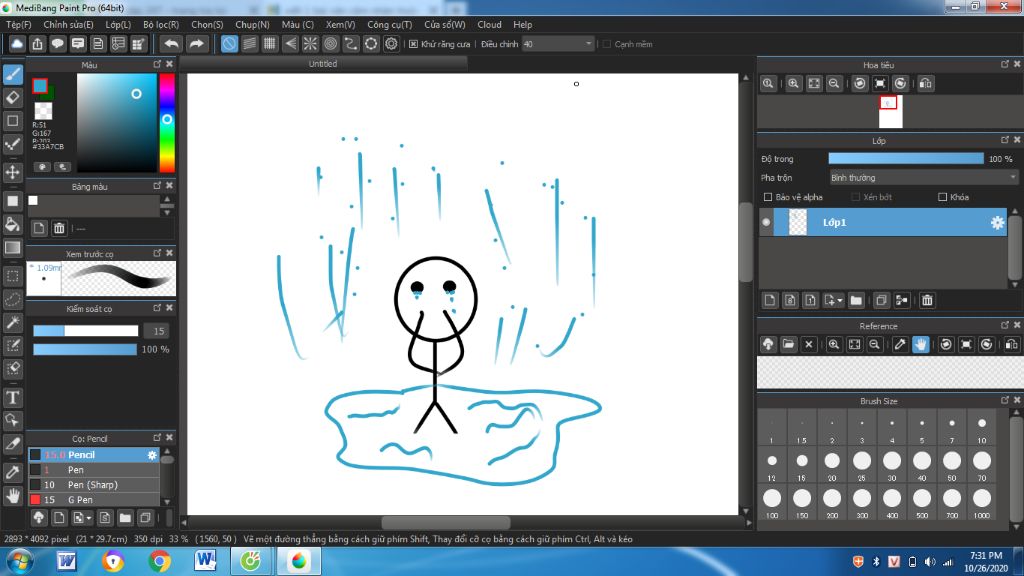Delete palette color with trash icon

point(59,228)
